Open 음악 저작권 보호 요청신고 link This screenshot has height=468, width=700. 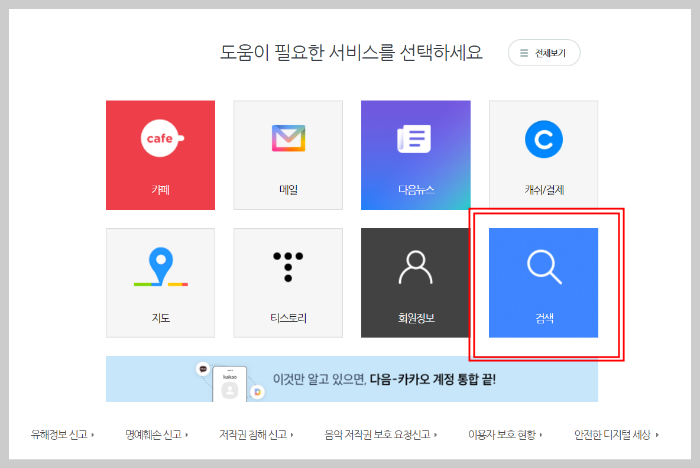click(x=380, y=435)
